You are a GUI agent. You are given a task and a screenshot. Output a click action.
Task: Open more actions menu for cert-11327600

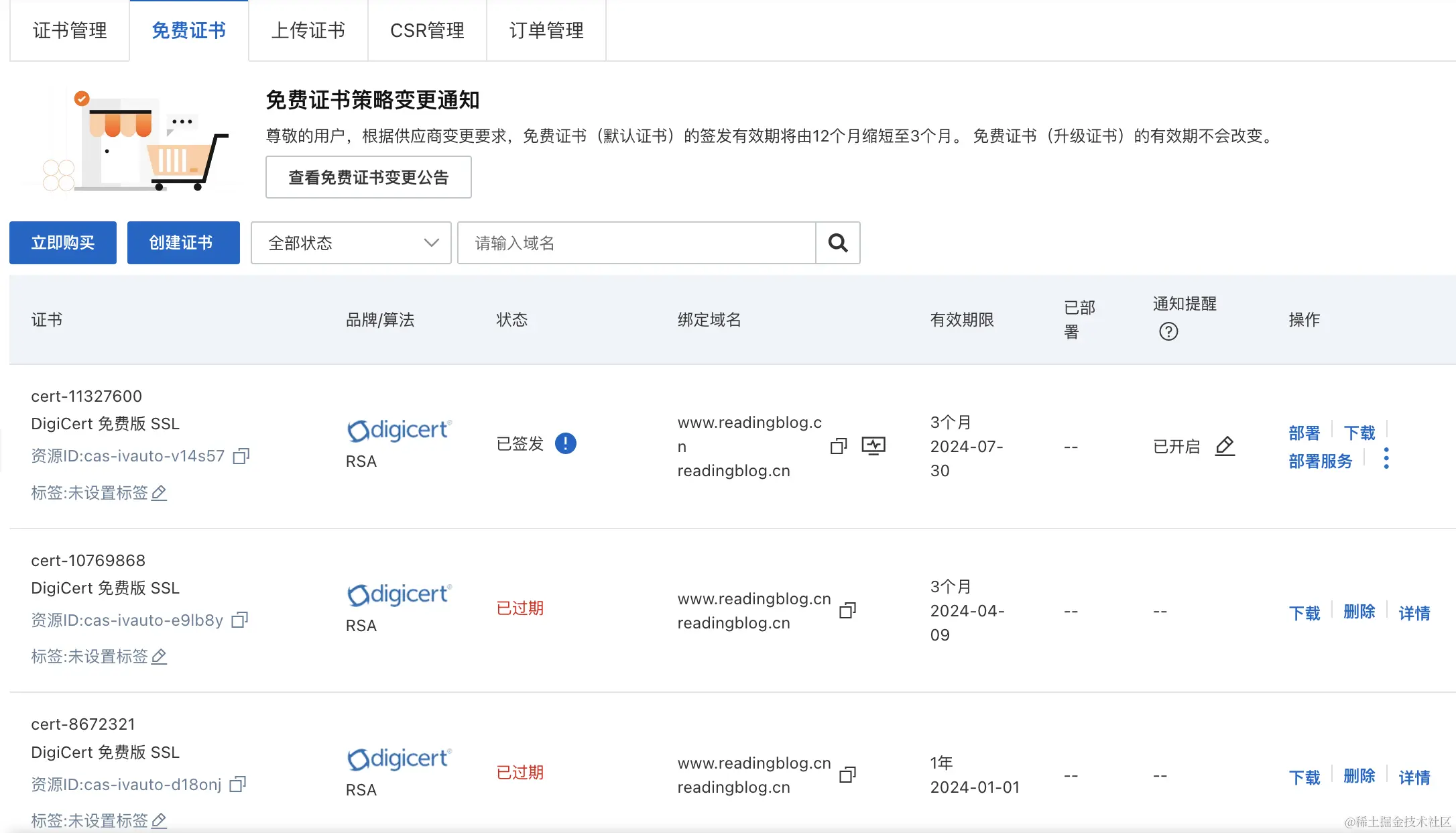pyautogui.click(x=1386, y=458)
